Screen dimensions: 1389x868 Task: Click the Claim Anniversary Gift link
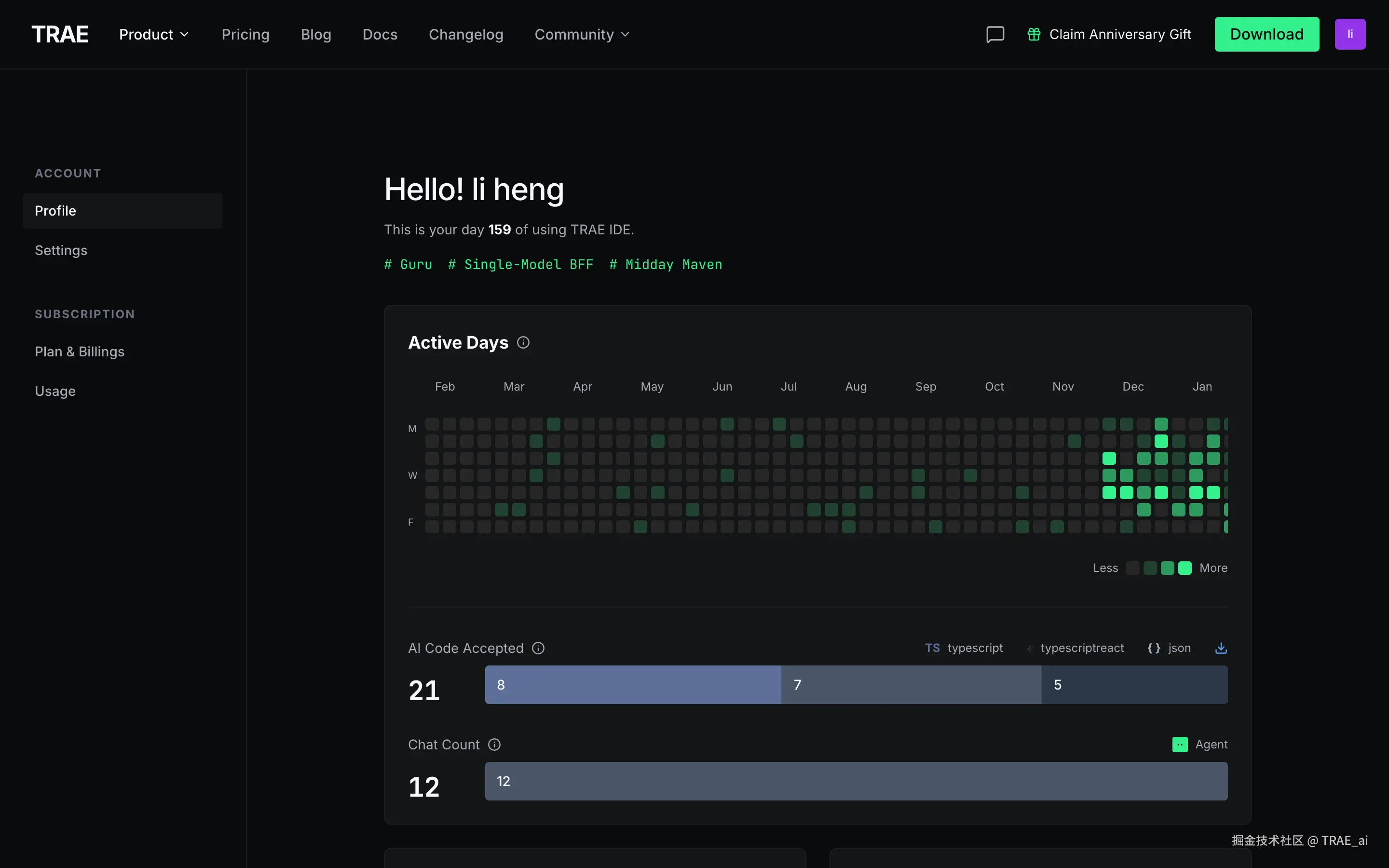click(x=1120, y=34)
